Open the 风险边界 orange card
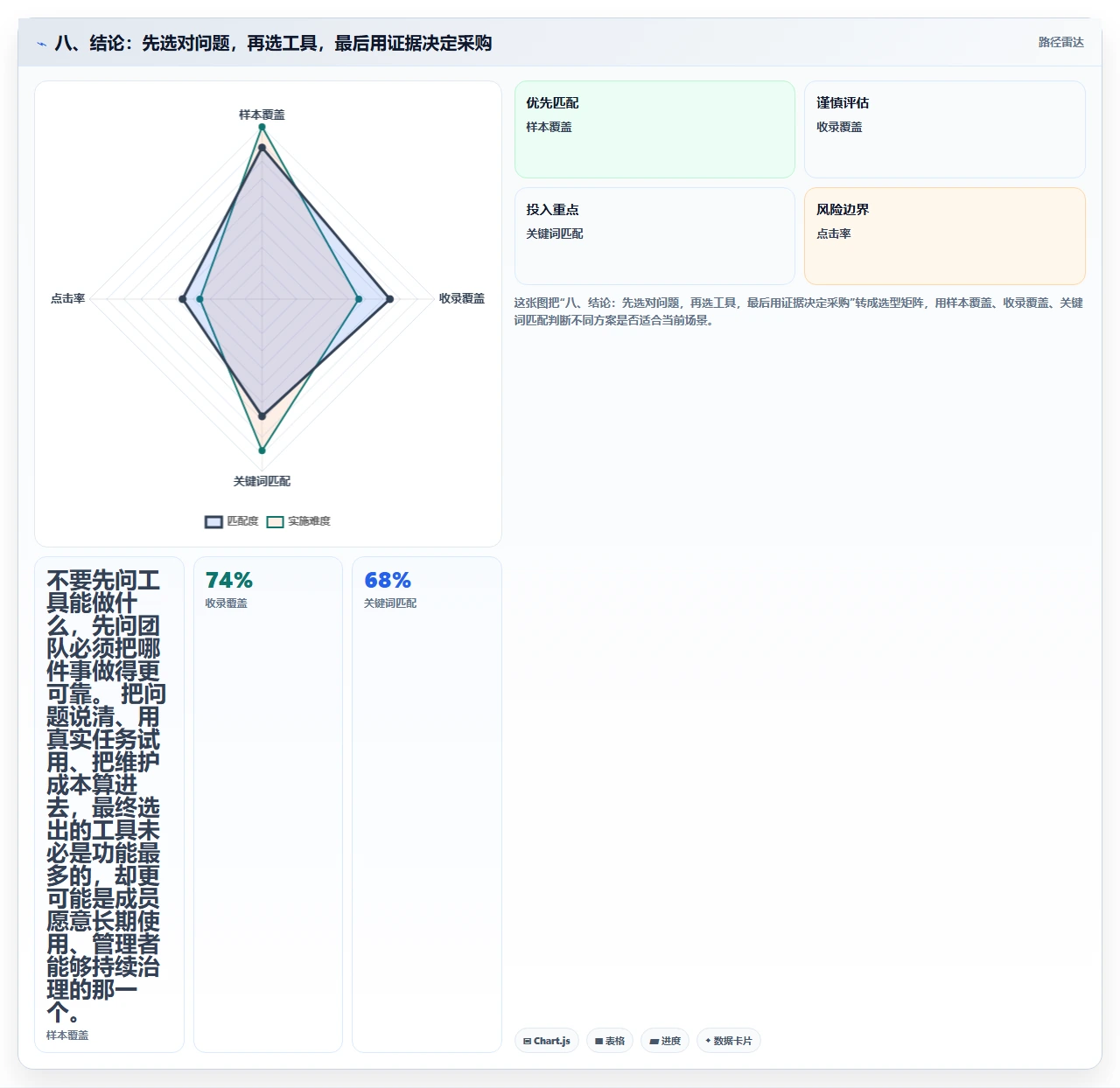This screenshot has width=1120, height=1088. [x=945, y=236]
